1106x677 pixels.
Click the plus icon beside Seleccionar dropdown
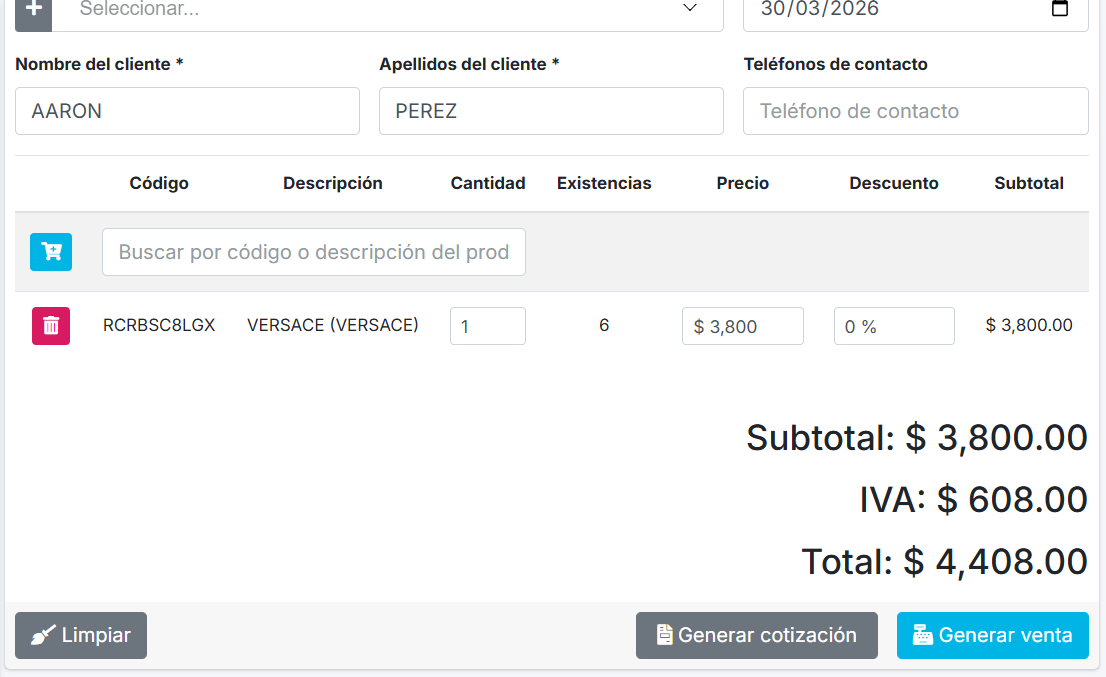point(33,10)
